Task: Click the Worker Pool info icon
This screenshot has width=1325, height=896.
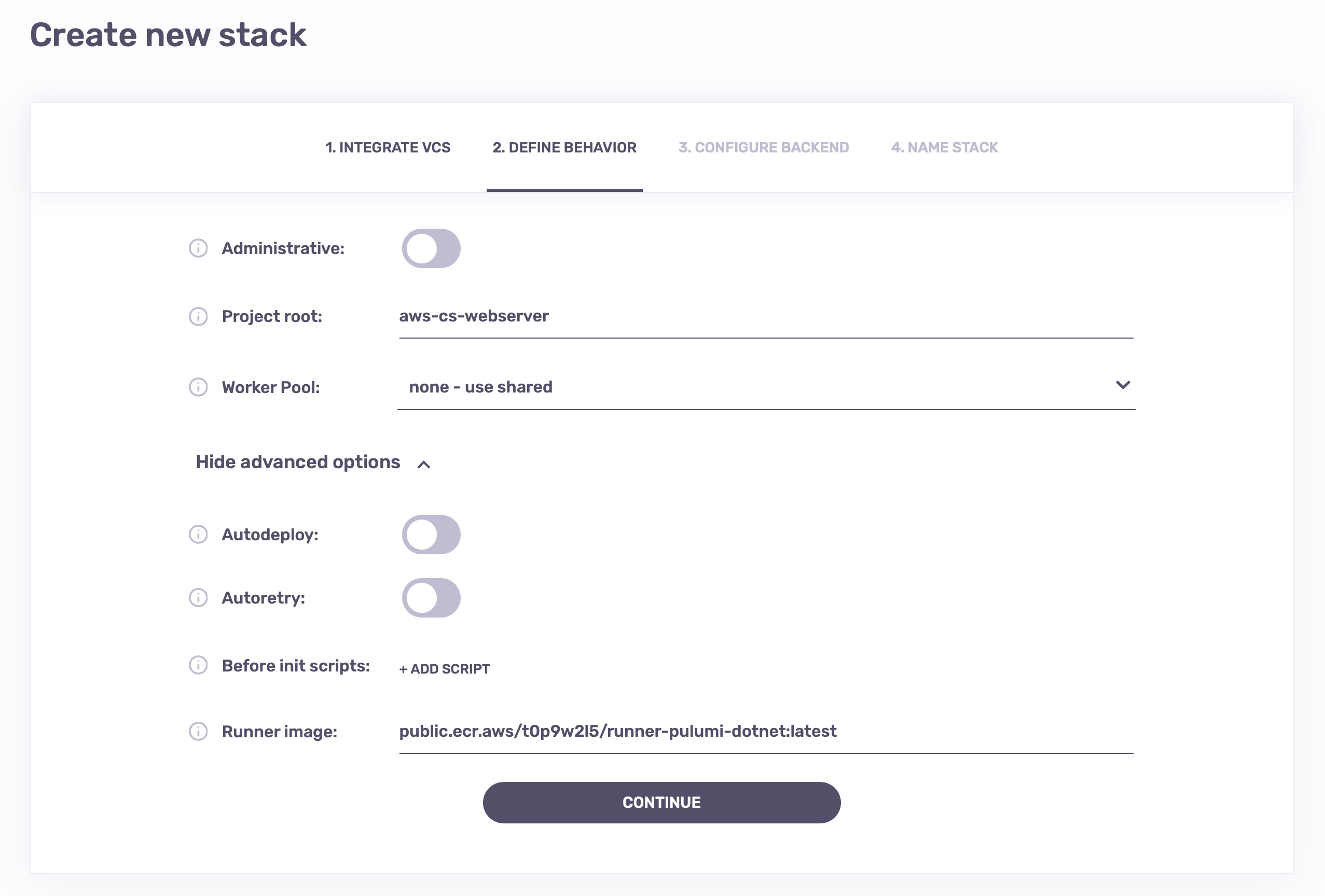Action: pos(198,387)
